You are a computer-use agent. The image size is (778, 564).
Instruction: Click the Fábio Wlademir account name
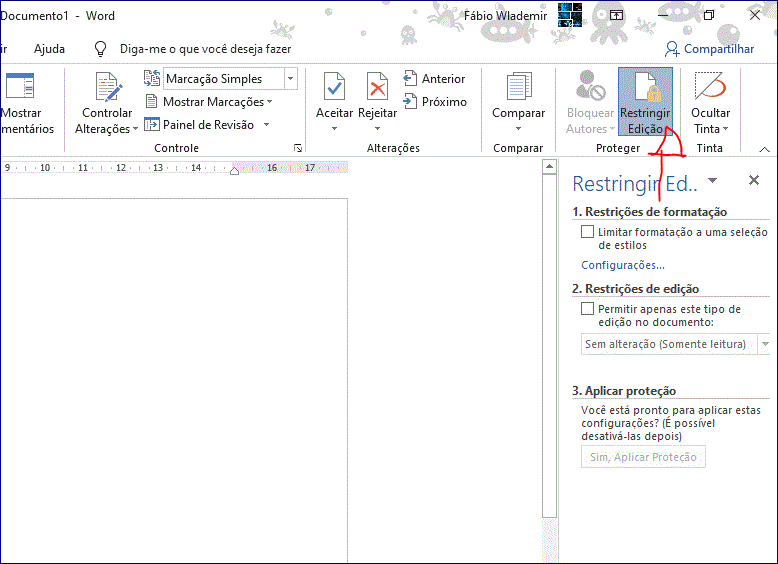tap(505, 16)
